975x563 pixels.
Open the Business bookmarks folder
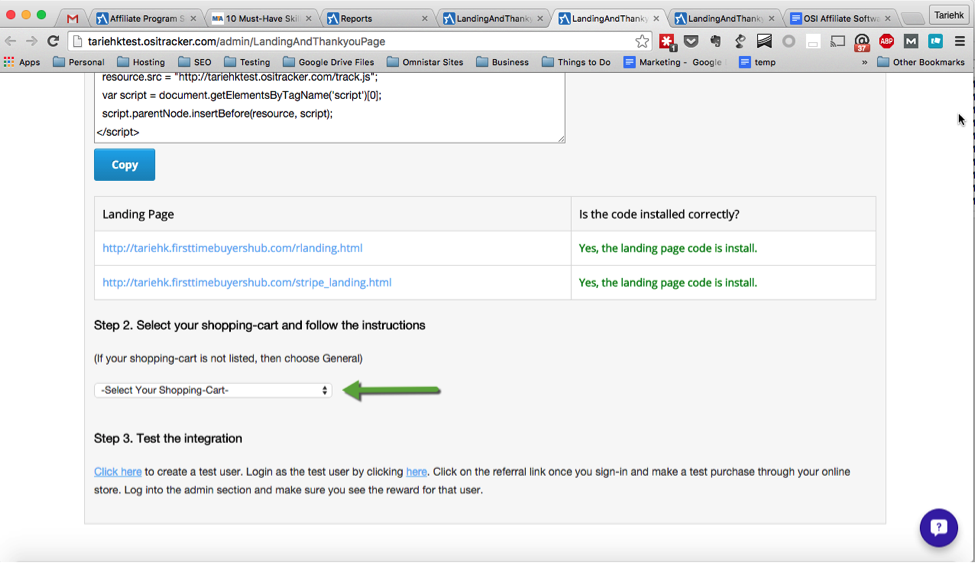point(502,62)
